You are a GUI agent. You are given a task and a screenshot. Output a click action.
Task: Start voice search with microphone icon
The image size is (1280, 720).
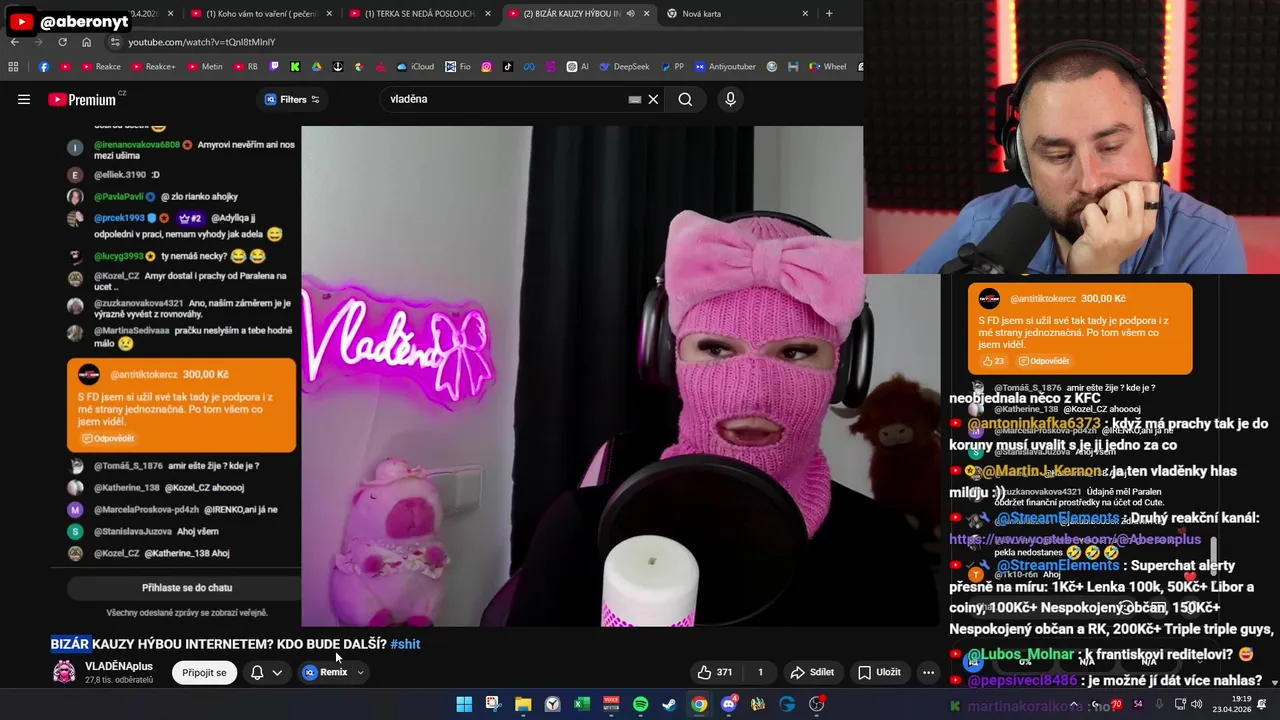coord(730,99)
